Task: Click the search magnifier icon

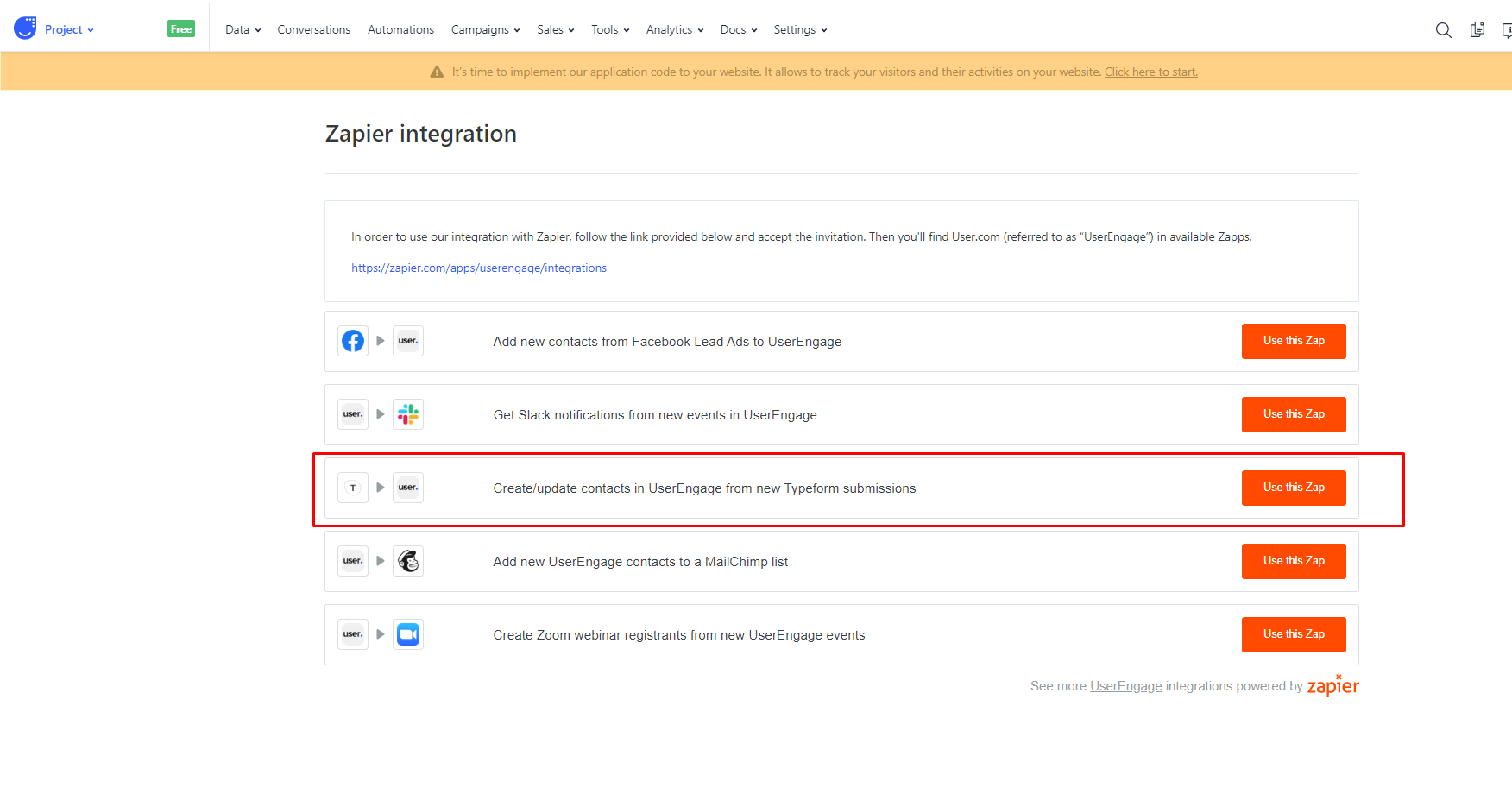Action: pos(1443,30)
